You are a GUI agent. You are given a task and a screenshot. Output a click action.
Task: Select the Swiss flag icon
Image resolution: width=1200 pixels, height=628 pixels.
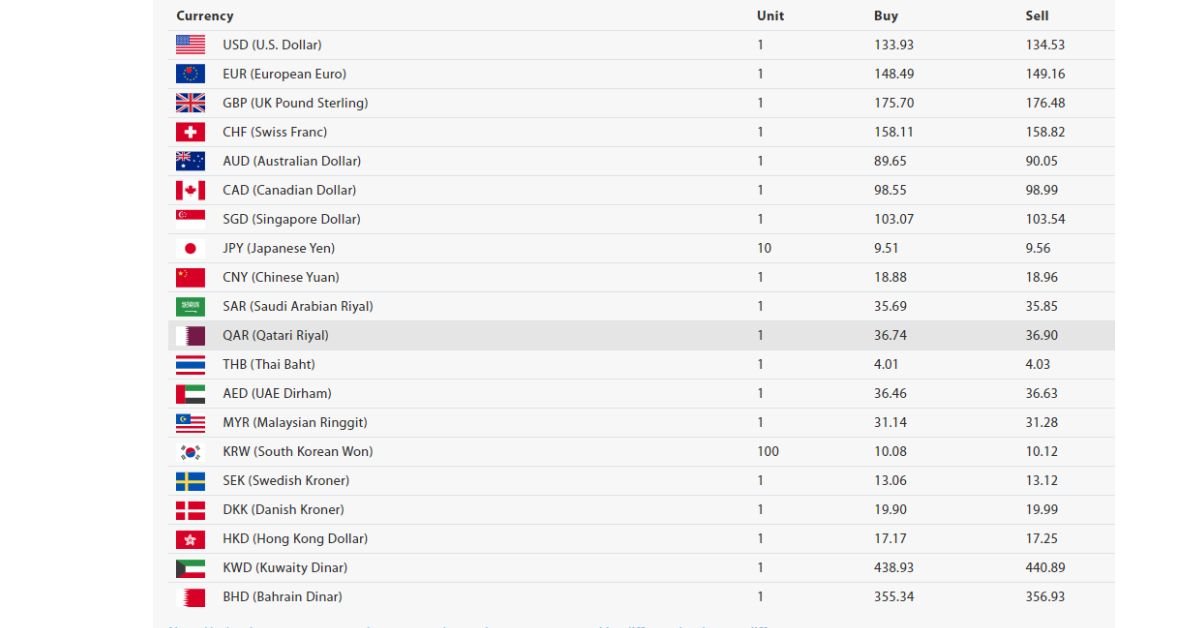(190, 132)
